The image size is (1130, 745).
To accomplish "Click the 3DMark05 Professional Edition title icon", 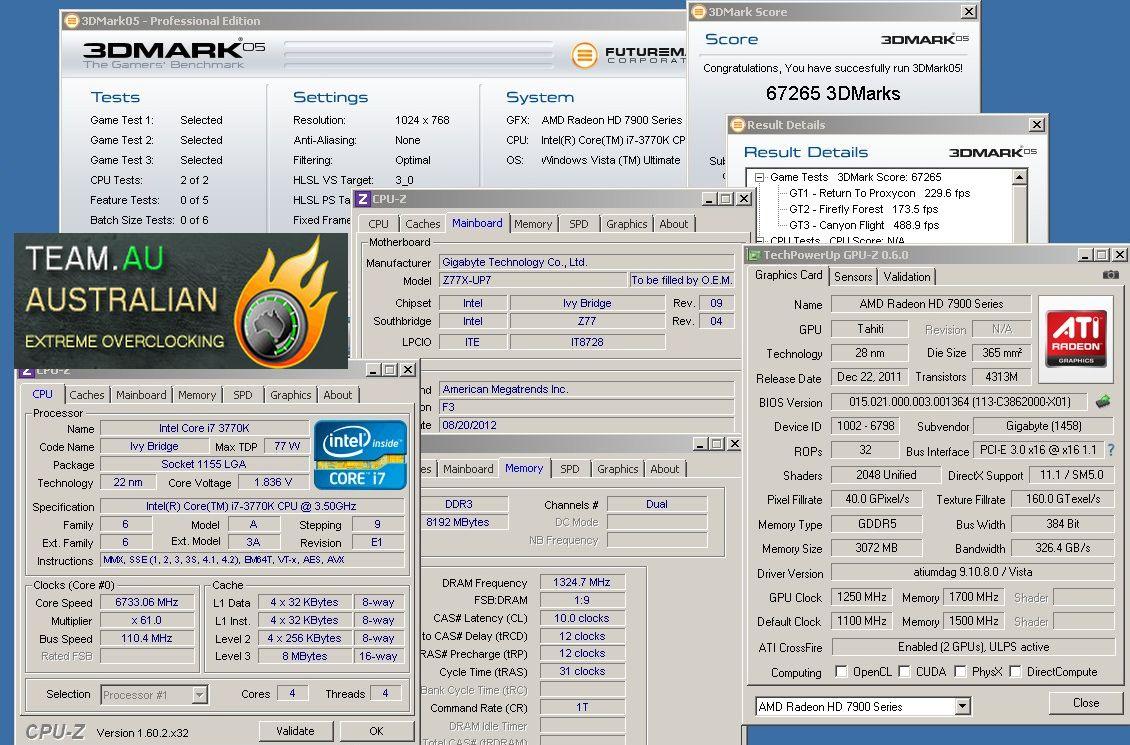I will pyautogui.click(x=71, y=21).
